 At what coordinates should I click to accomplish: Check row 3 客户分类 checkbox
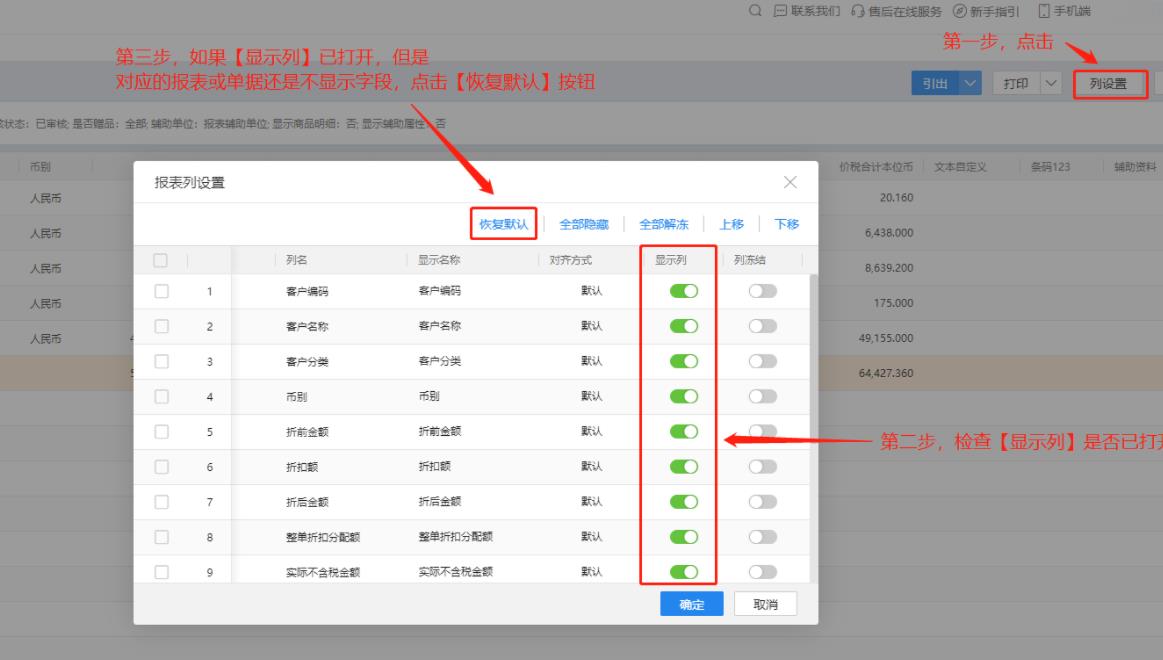click(x=161, y=361)
